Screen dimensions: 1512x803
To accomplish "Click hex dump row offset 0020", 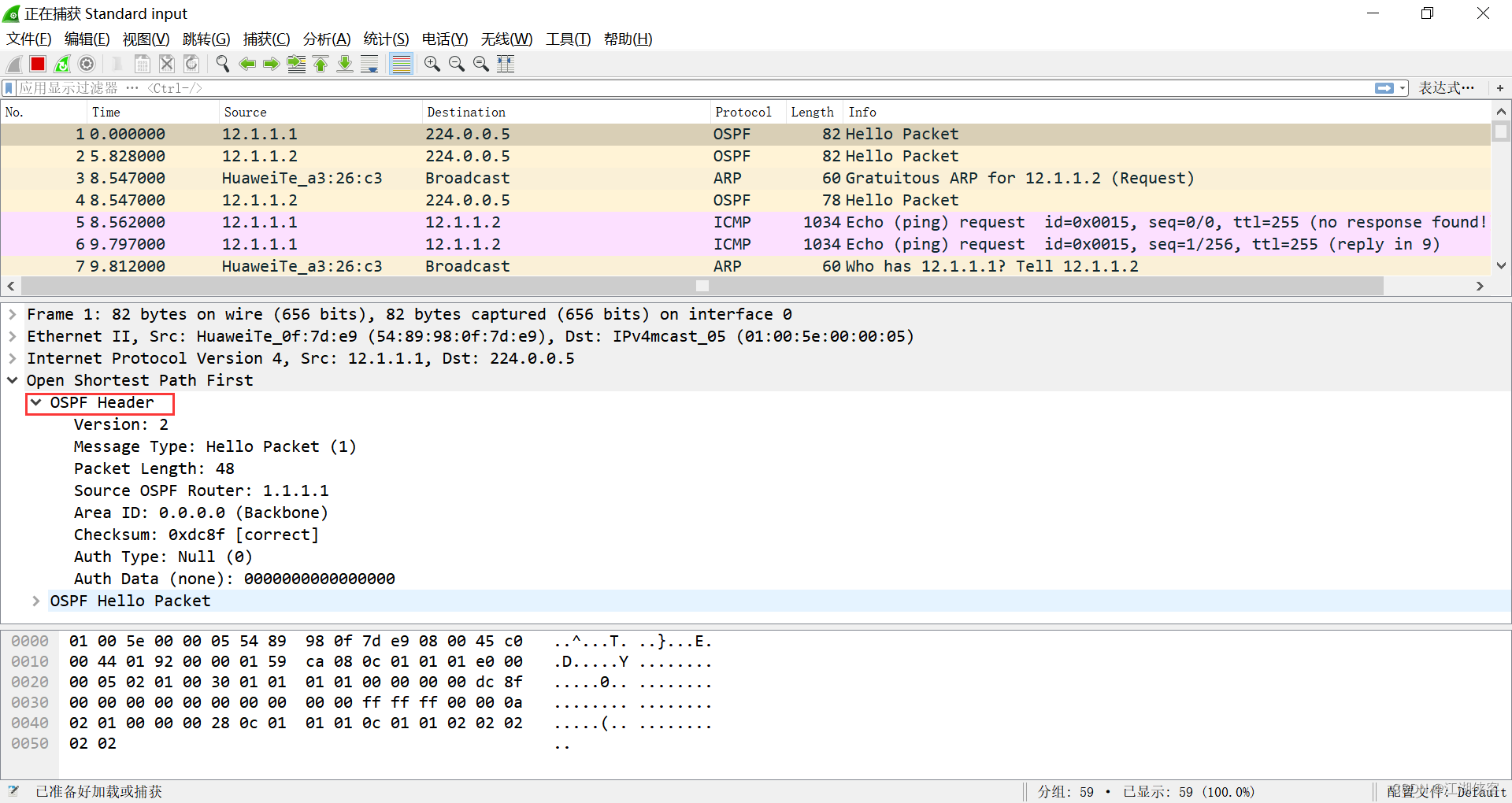I will [x=30, y=682].
